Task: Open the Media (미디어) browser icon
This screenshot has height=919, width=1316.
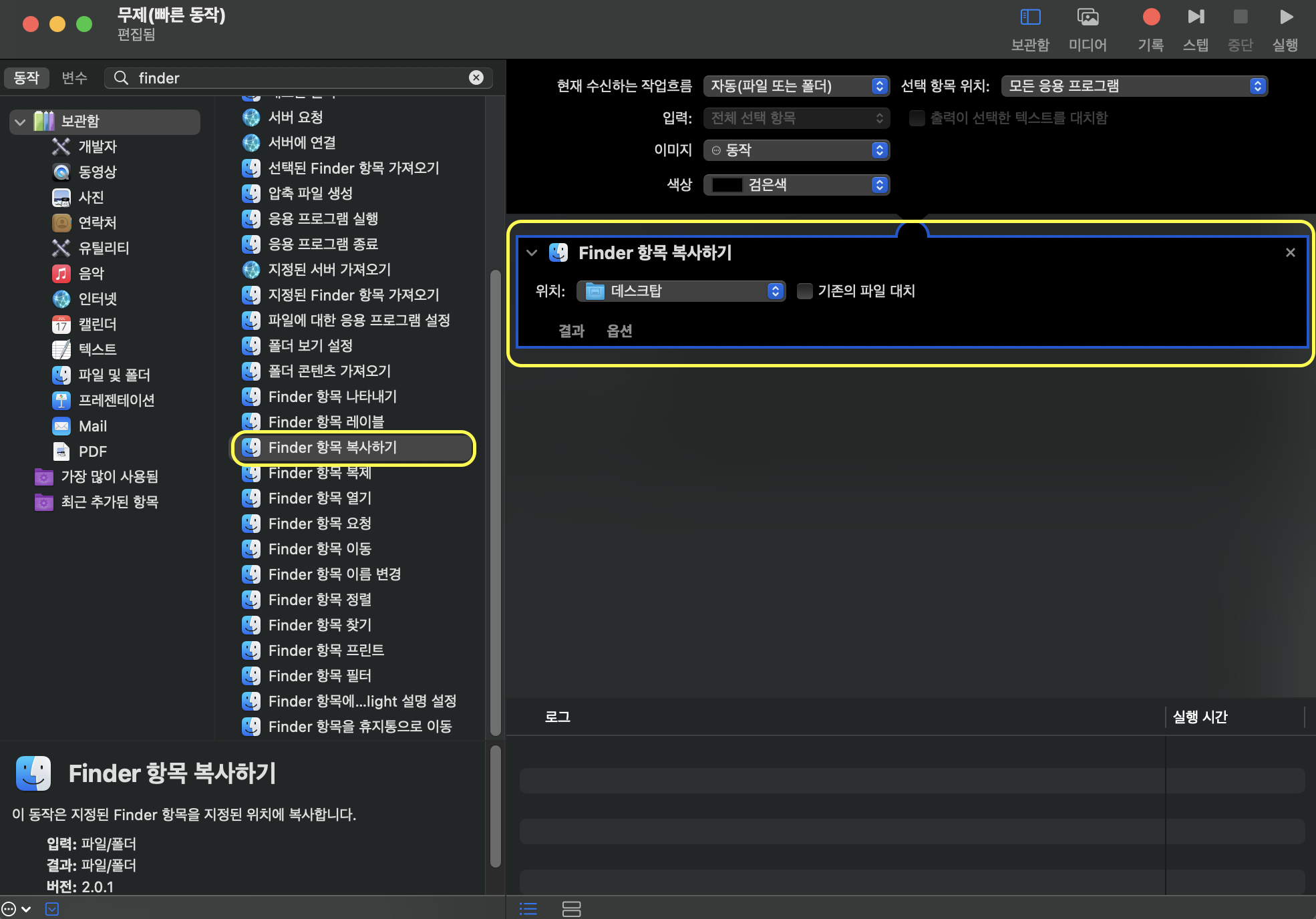Action: [x=1088, y=17]
